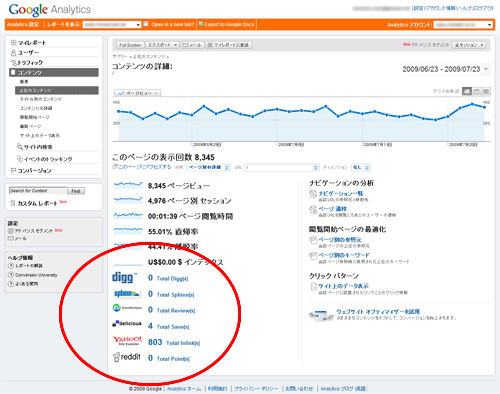Open the Analytics アカウント dropdown
Screen dimensions: 500x394
[463, 25]
